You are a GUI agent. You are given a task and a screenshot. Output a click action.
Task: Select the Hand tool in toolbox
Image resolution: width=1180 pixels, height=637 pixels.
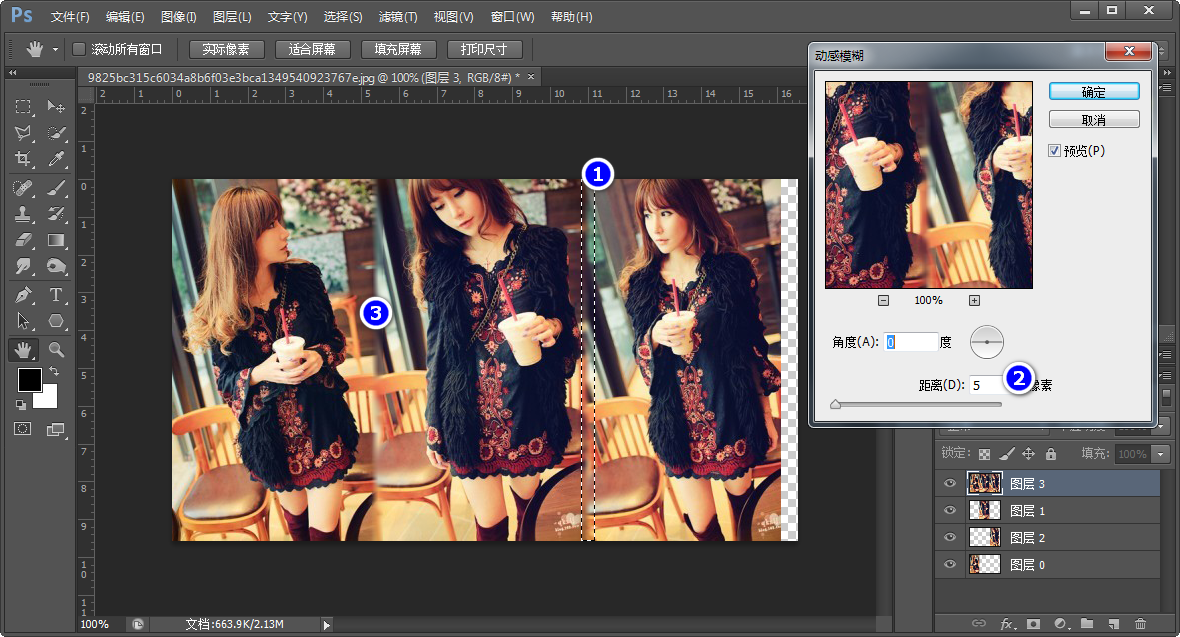[23, 349]
